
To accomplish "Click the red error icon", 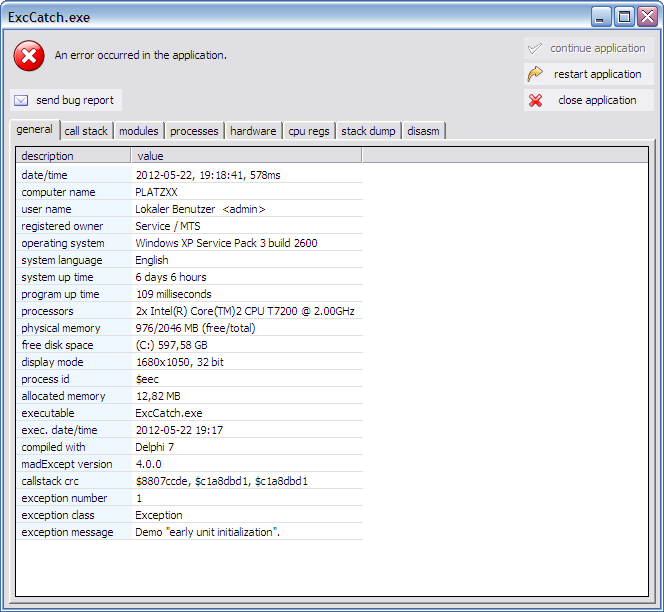I will point(29,56).
